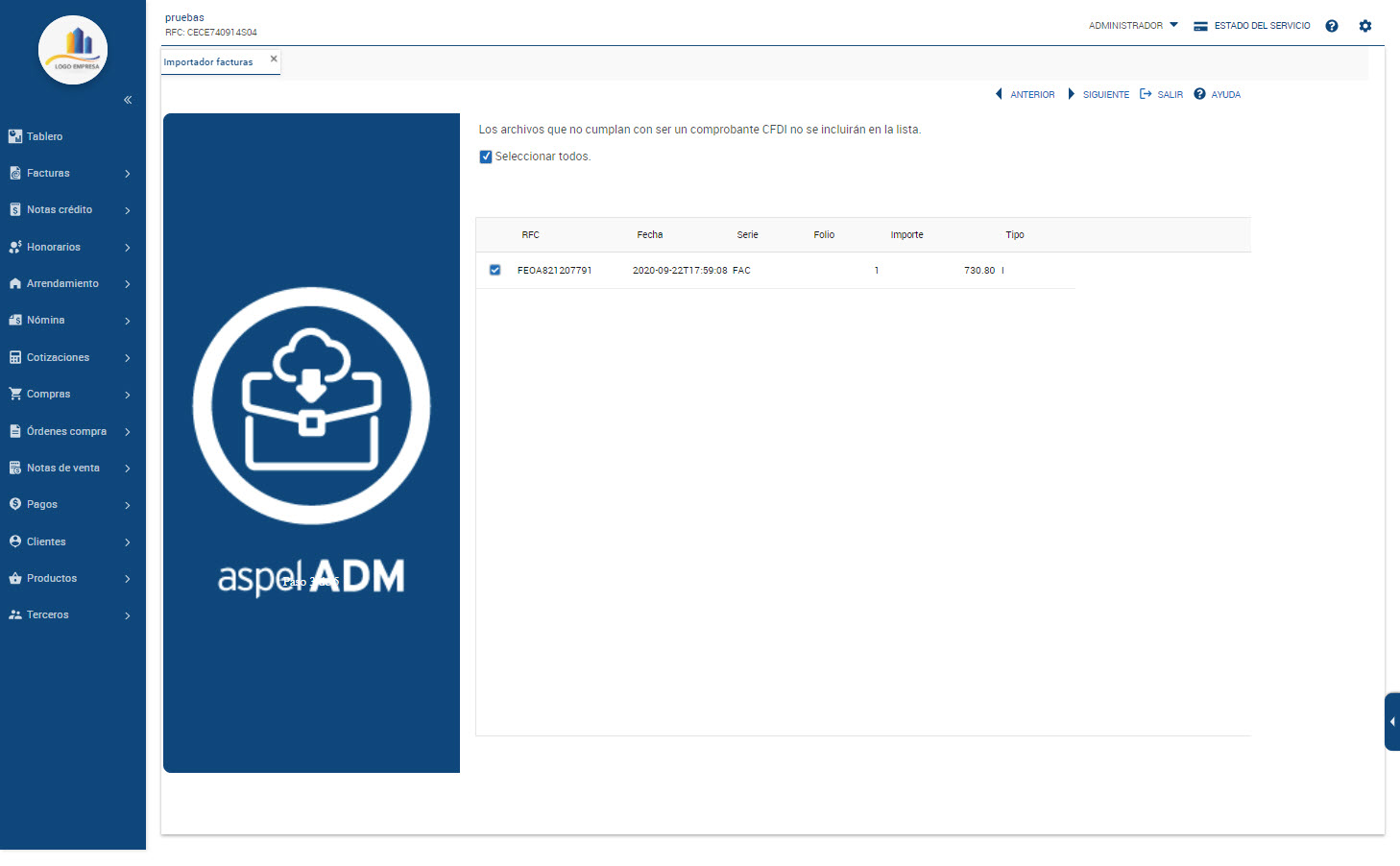Click the Ayuda help icon in wizard

coord(1199,94)
